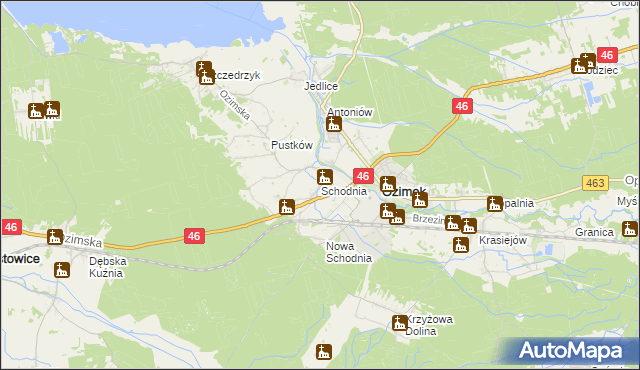The image size is (640, 370).
Task: Select road 46 shield northeast of Ozimek on bend
Action: coord(462,106)
